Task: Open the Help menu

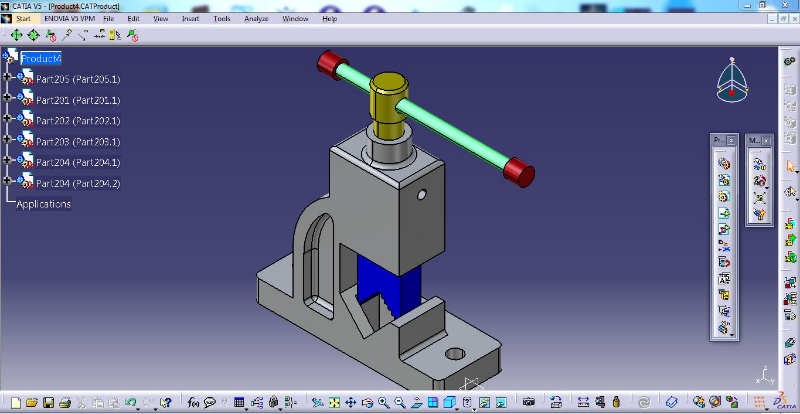Action: click(330, 18)
